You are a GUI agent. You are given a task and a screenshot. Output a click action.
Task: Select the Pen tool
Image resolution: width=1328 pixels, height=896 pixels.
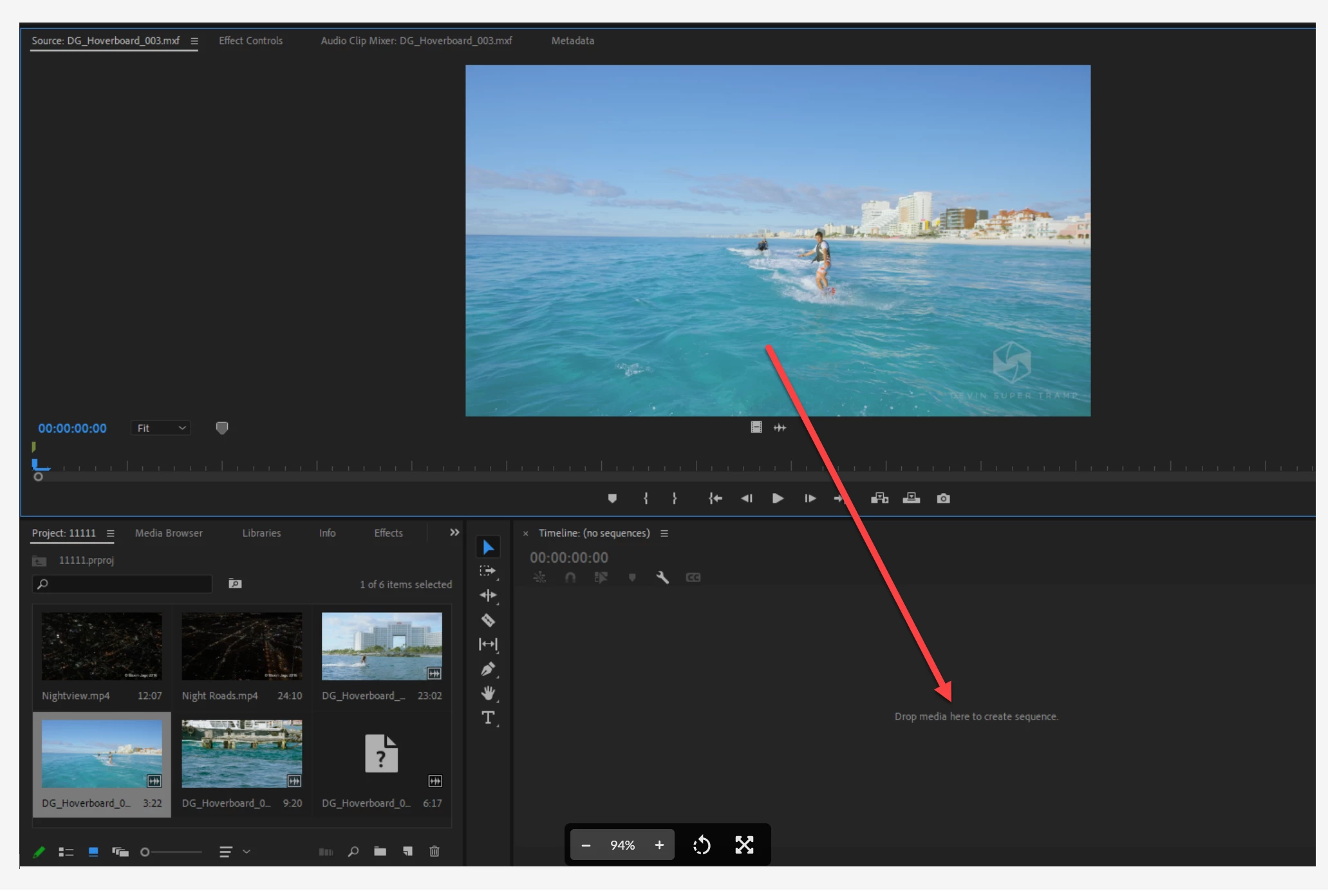(488, 669)
